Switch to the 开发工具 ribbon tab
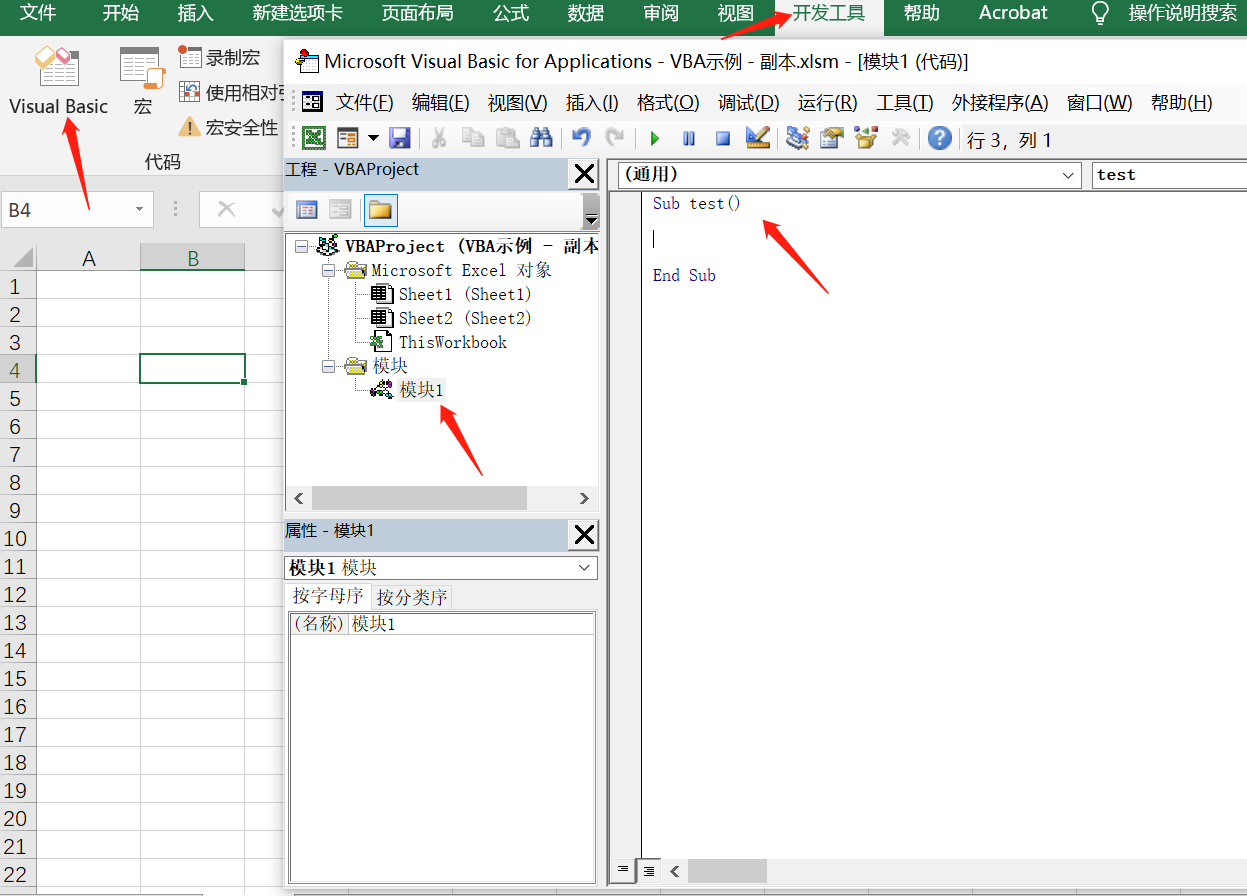The width and height of the screenshot is (1247, 896). pos(829,14)
